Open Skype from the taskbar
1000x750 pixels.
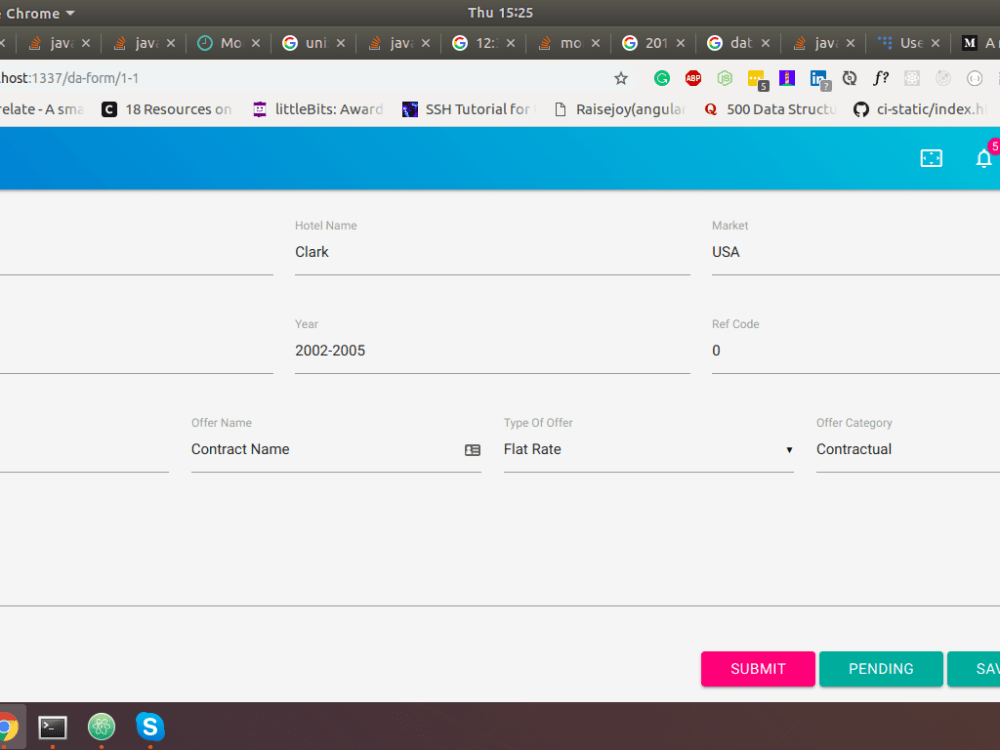150,726
